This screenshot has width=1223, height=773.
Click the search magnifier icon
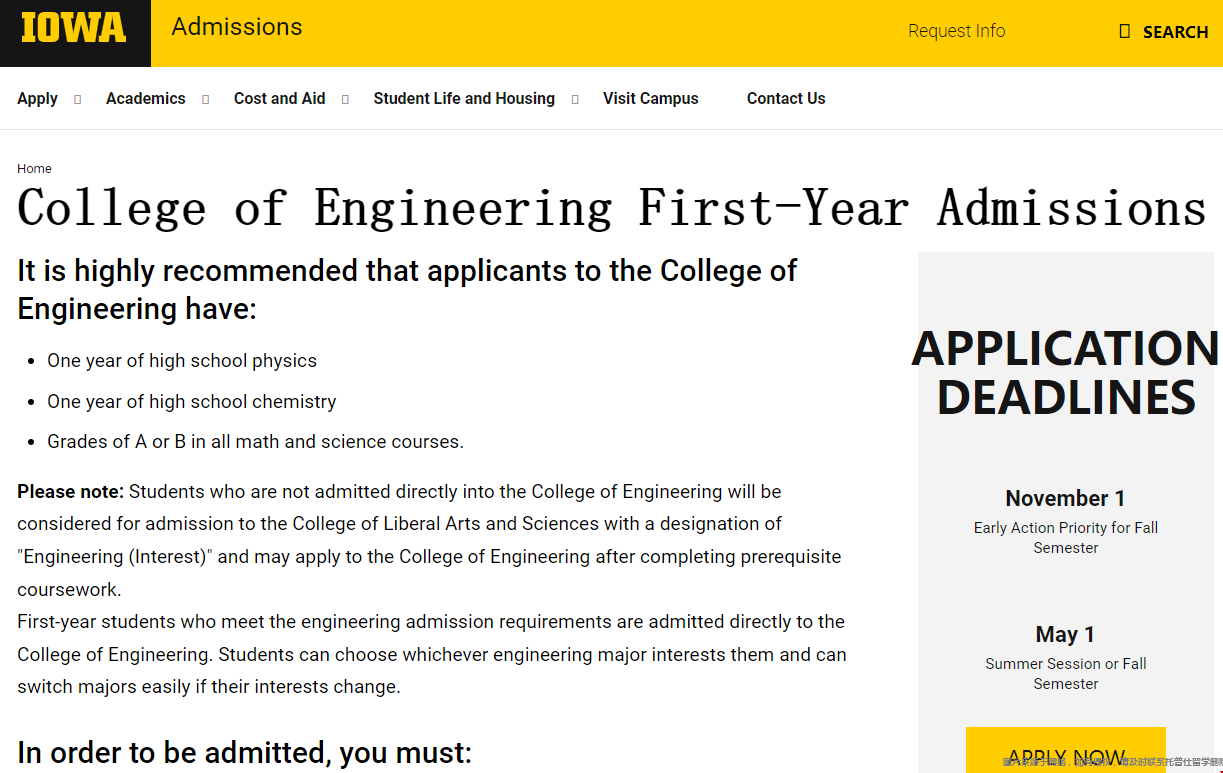[x=1124, y=32]
